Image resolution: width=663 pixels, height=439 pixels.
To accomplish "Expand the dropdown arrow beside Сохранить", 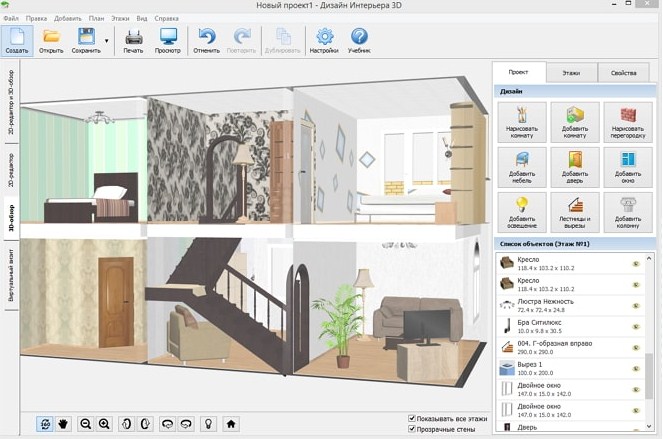I will 107,41.
